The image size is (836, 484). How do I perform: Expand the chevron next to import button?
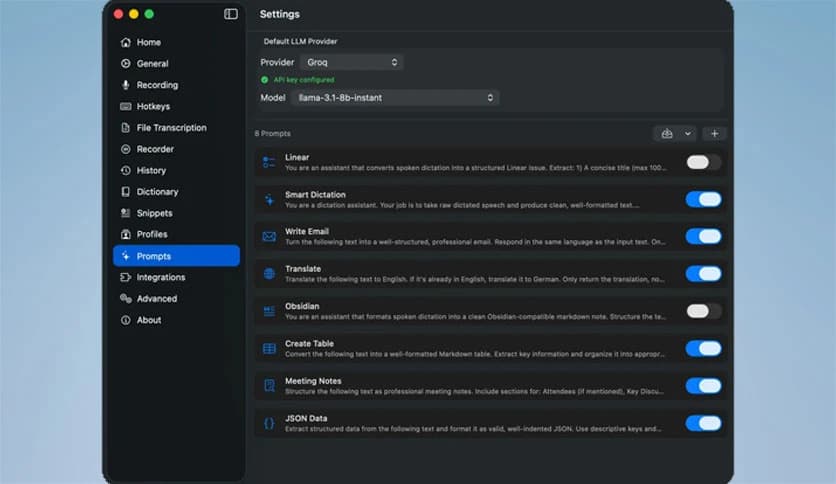tap(688, 134)
